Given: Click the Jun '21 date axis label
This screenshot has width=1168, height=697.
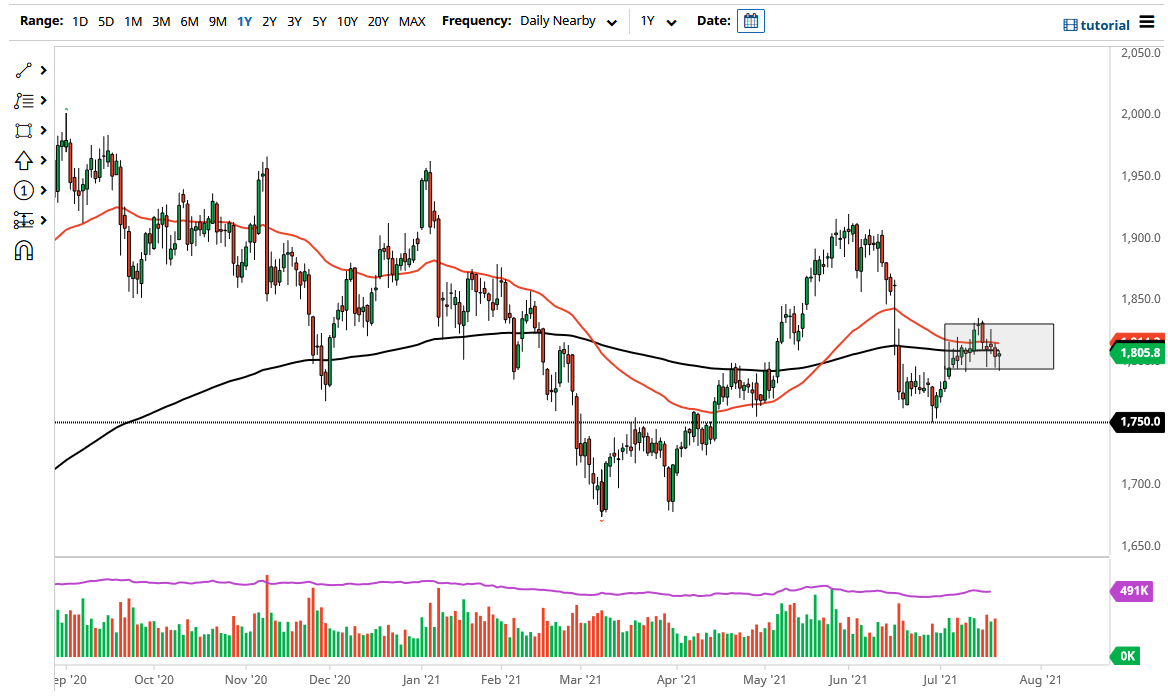Looking at the screenshot, I should coord(848,679).
